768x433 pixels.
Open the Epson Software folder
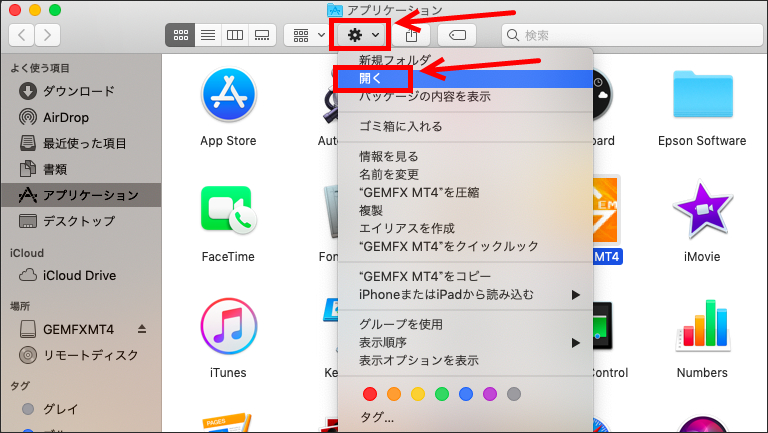[701, 96]
